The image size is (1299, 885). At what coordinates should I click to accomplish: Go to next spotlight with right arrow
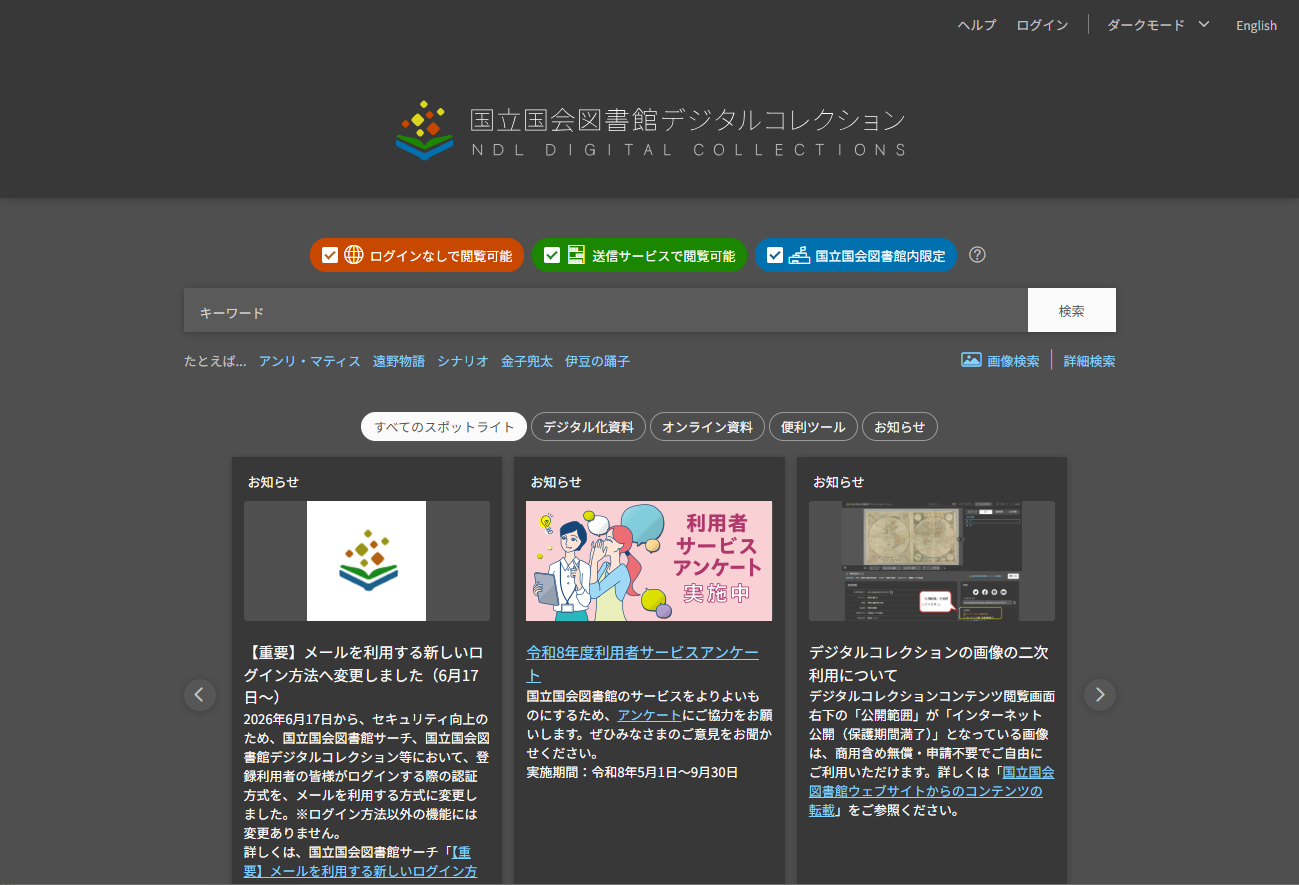[x=1100, y=695]
